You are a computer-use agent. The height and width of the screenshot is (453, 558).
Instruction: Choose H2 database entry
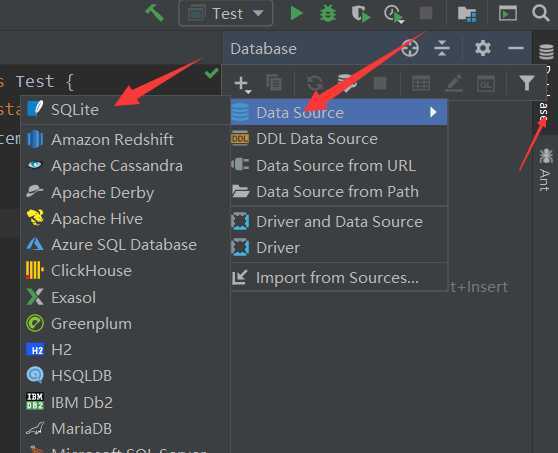[x=125, y=350]
